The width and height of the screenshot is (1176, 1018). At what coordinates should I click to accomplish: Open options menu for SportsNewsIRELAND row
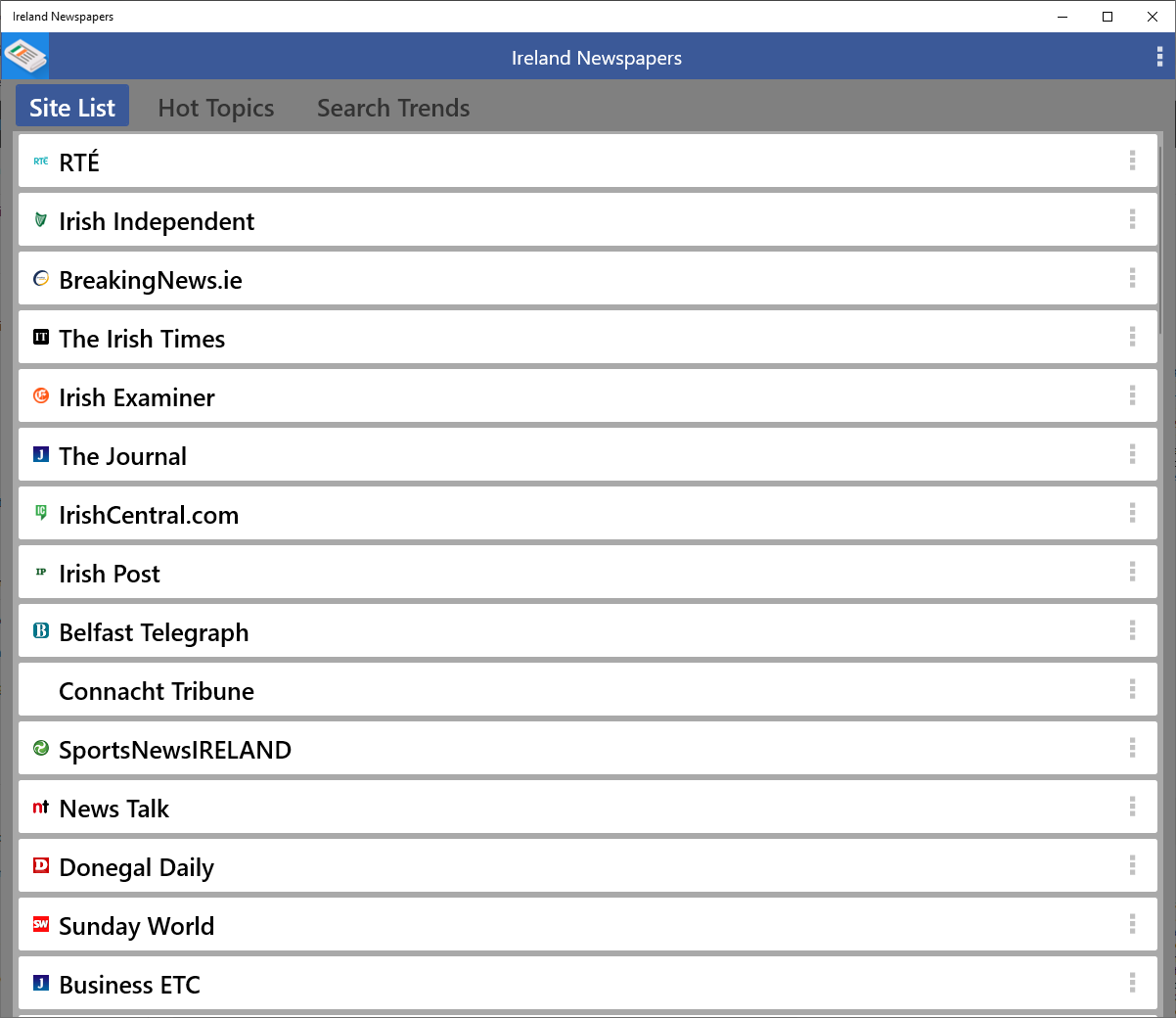[1132, 748]
